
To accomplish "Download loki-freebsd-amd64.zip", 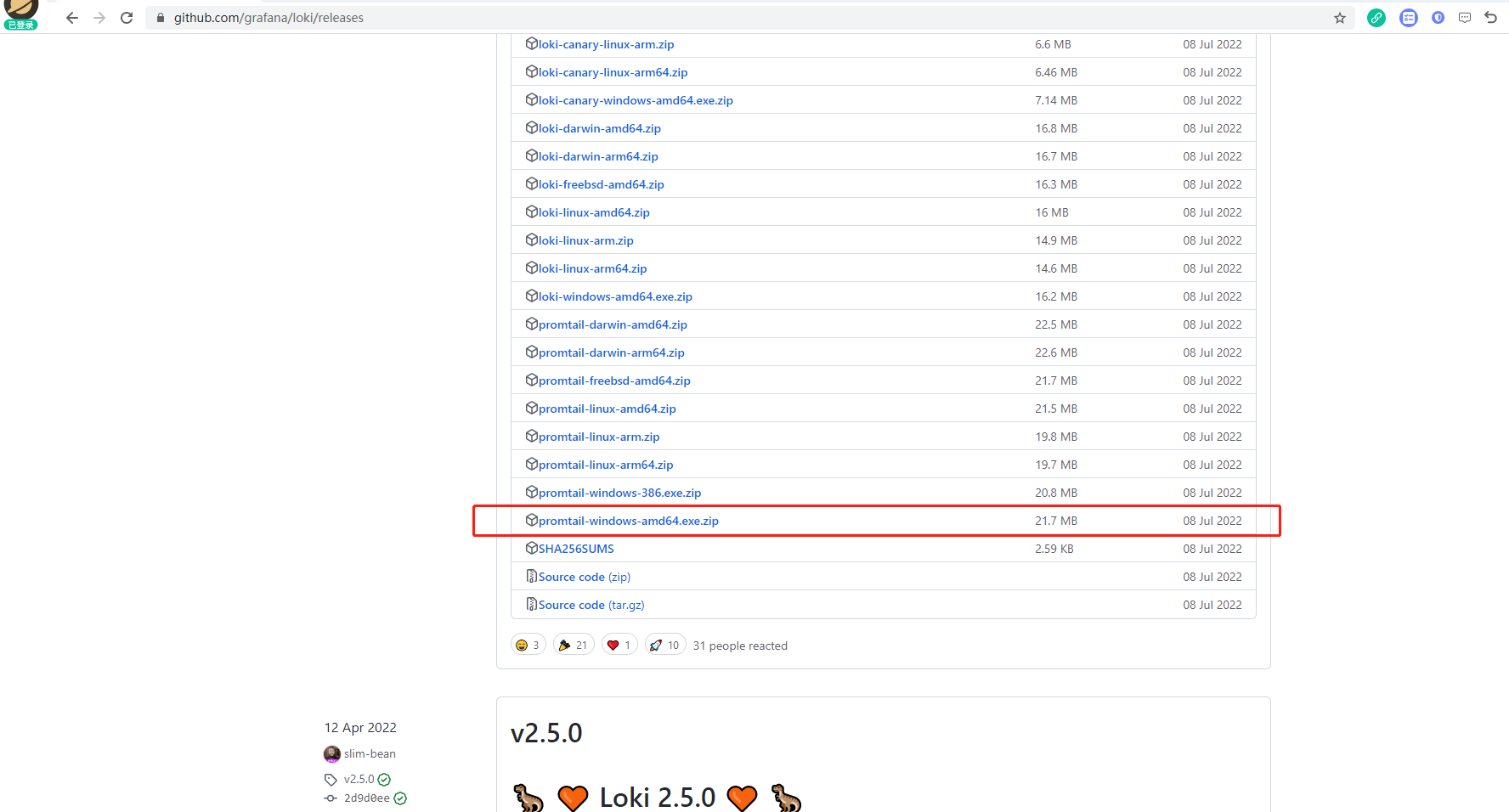I will click(601, 184).
